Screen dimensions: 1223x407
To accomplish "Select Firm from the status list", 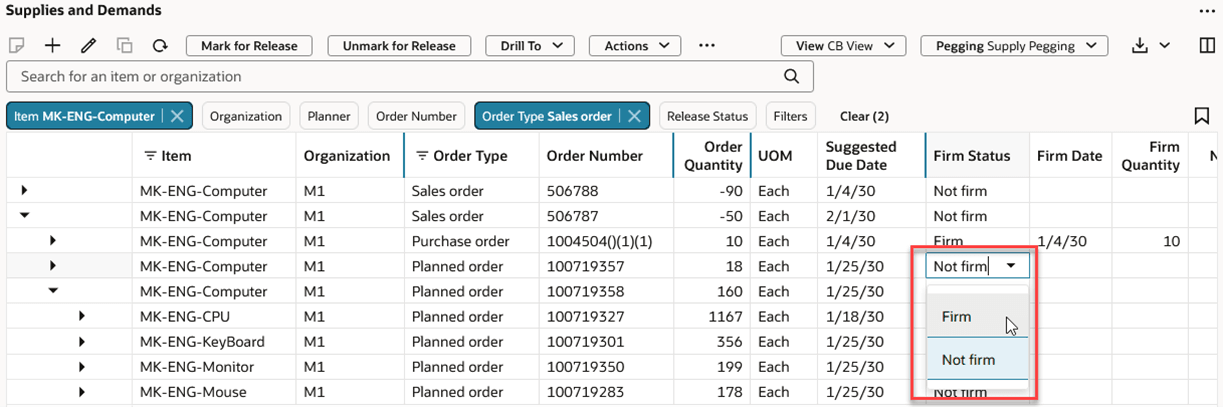I will 956,317.
